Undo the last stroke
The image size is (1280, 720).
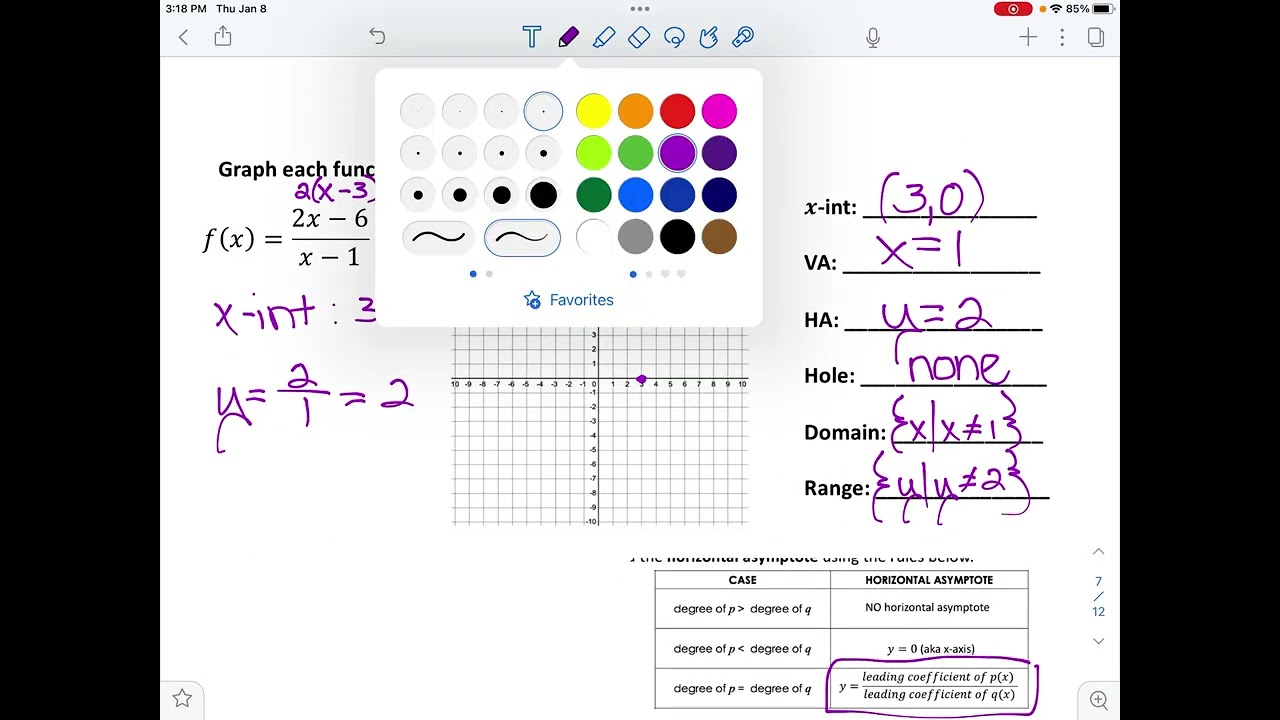[377, 36]
